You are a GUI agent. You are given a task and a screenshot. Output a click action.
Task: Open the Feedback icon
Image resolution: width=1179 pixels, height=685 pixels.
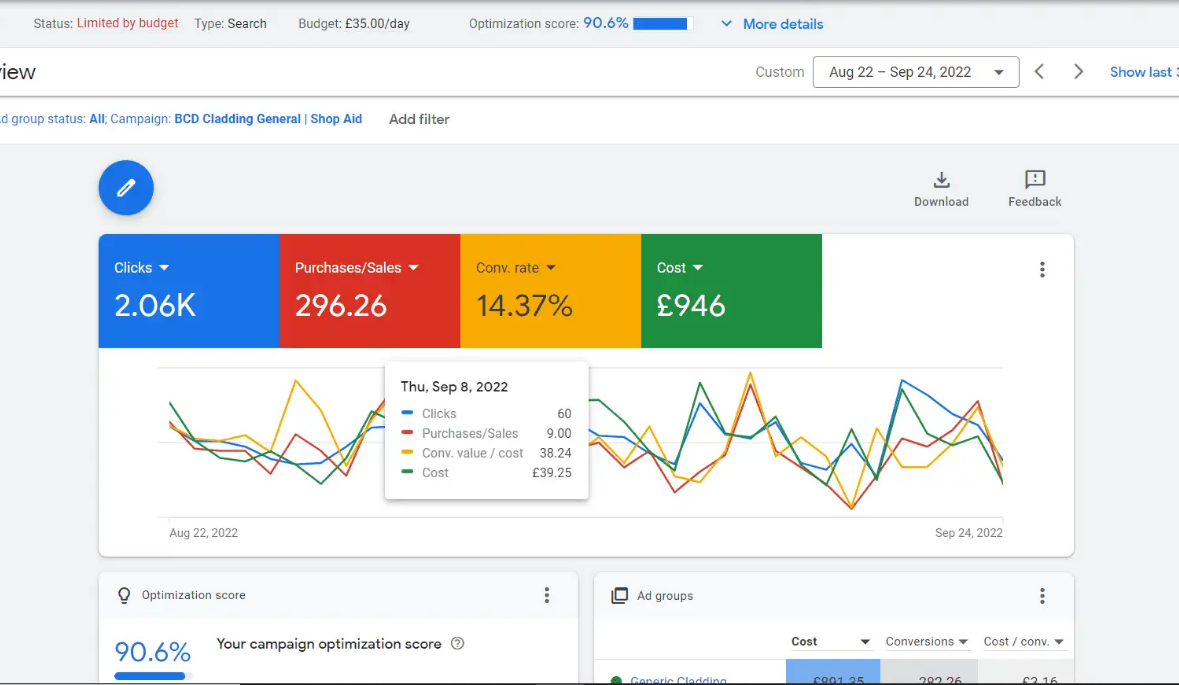[1035, 179]
